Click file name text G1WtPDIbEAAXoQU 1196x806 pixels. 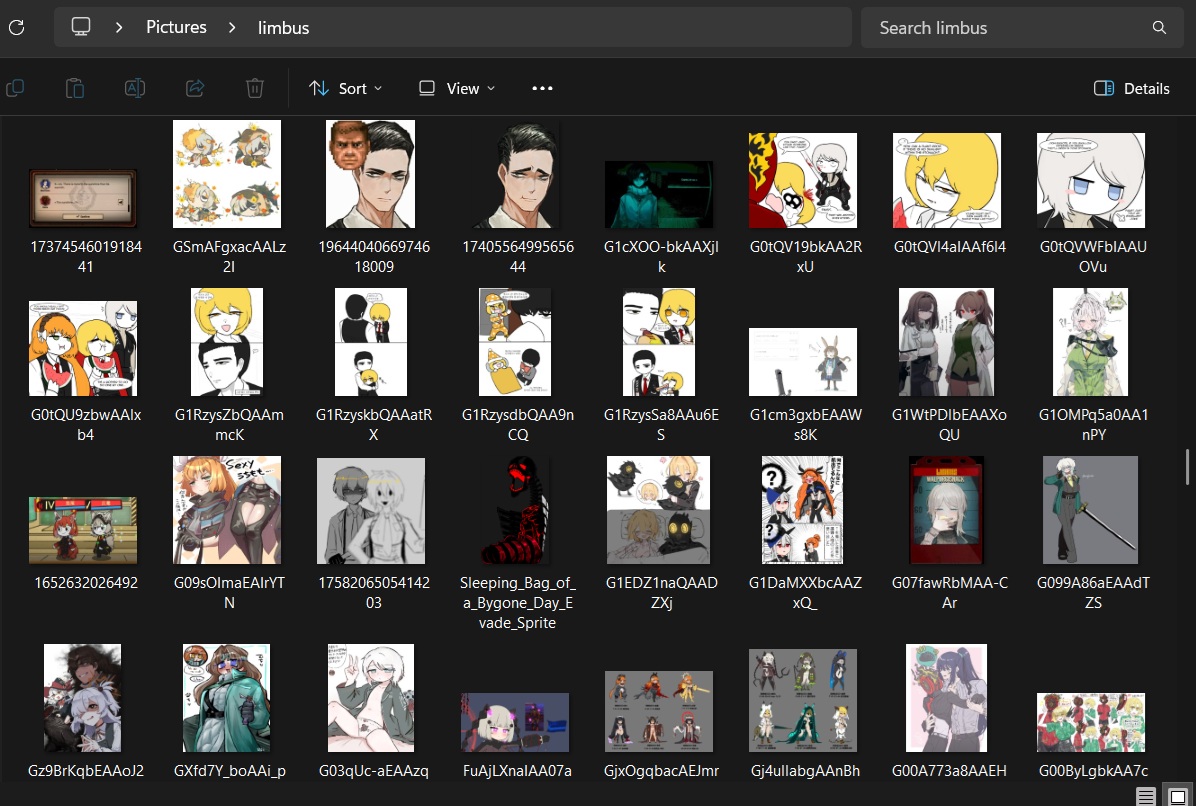tap(950, 425)
